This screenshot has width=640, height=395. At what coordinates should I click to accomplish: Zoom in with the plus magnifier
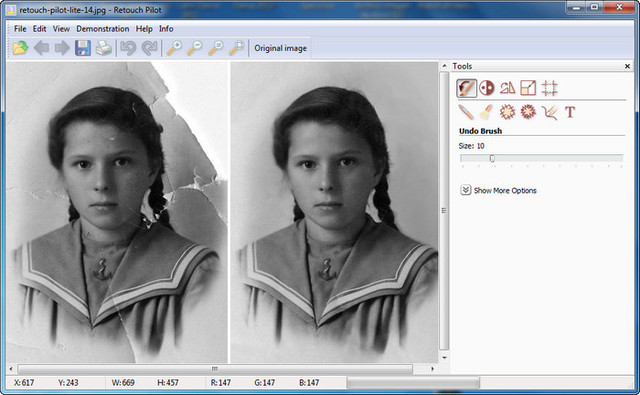174,48
